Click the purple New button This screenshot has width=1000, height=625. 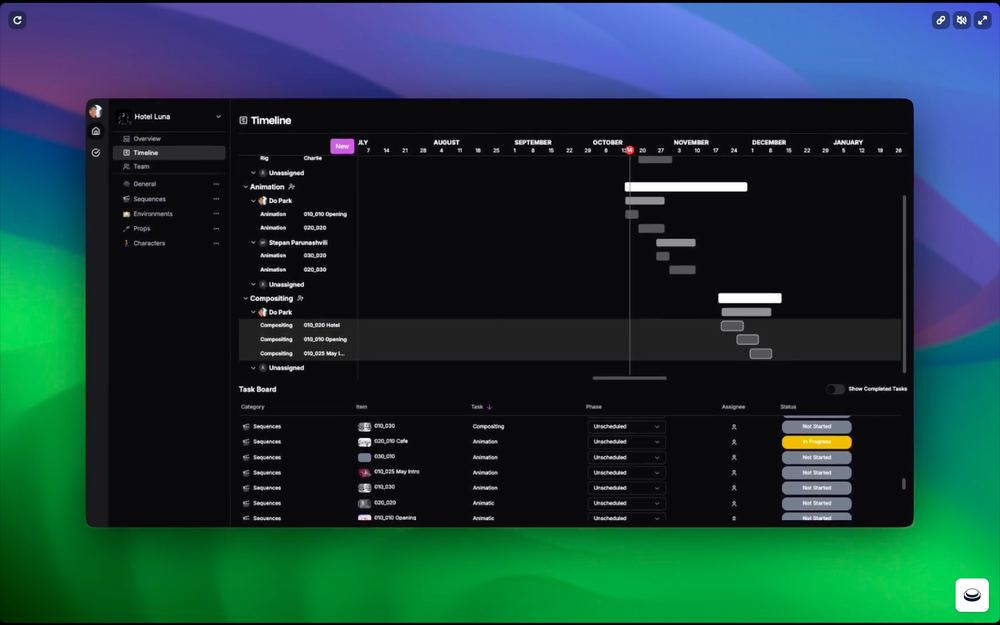coord(342,146)
